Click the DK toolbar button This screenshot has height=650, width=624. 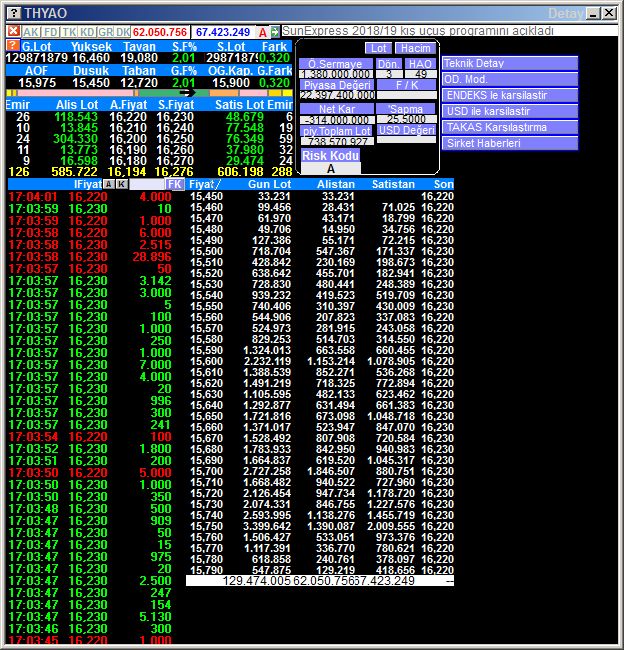point(123,32)
